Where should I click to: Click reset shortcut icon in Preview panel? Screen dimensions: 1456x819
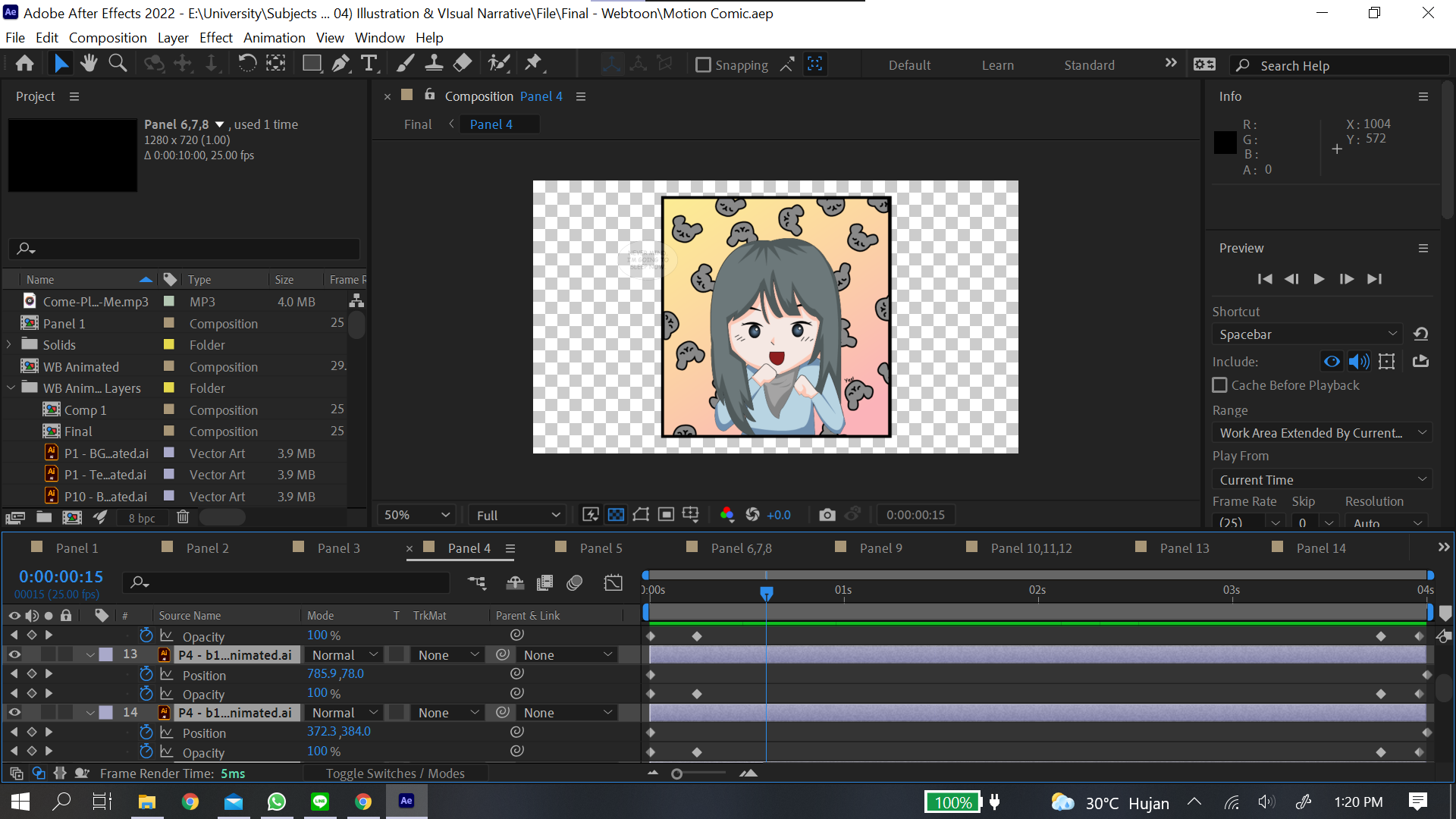pyautogui.click(x=1421, y=334)
